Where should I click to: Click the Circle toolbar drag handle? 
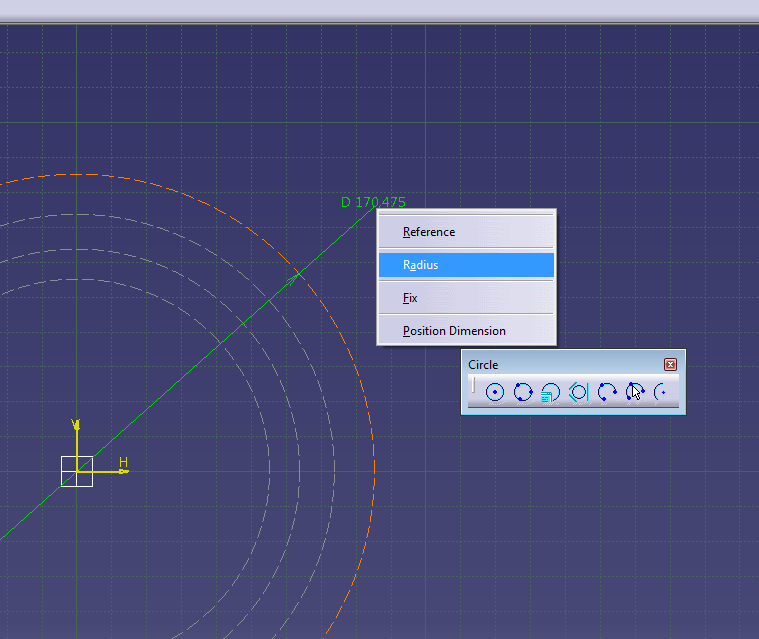coord(474,386)
